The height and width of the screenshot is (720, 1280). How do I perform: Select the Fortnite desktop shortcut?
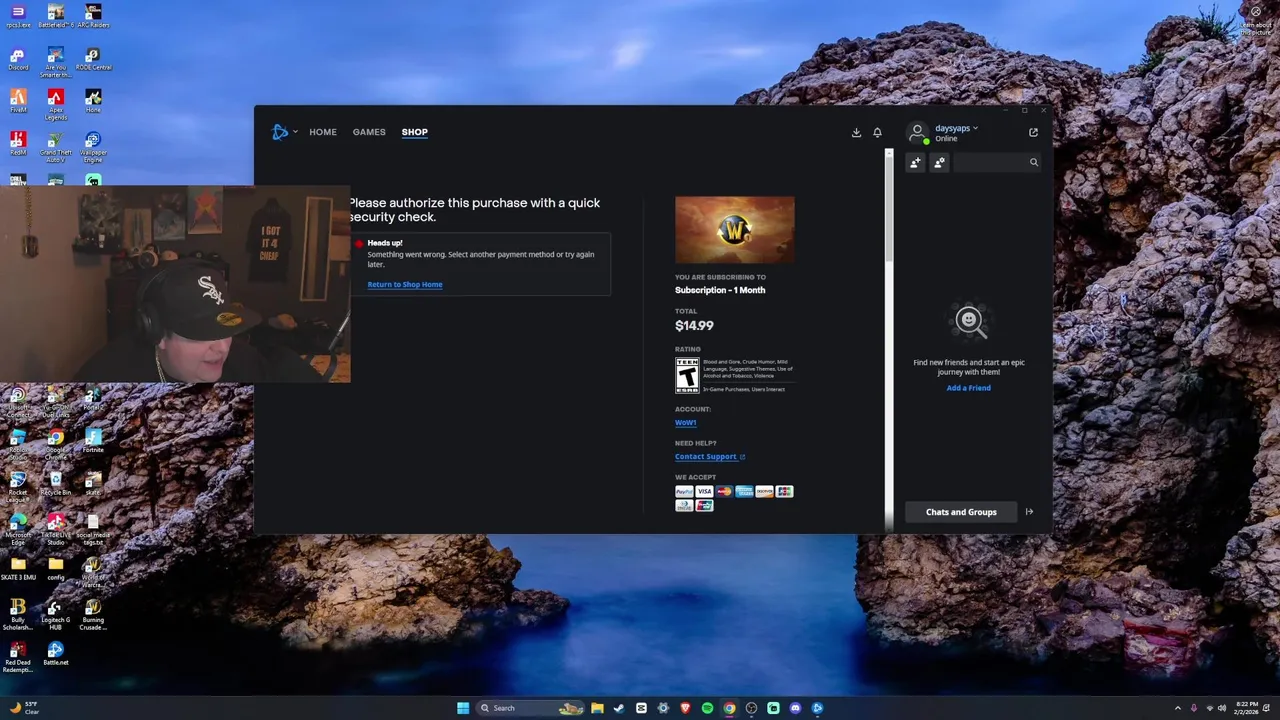(x=93, y=441)
